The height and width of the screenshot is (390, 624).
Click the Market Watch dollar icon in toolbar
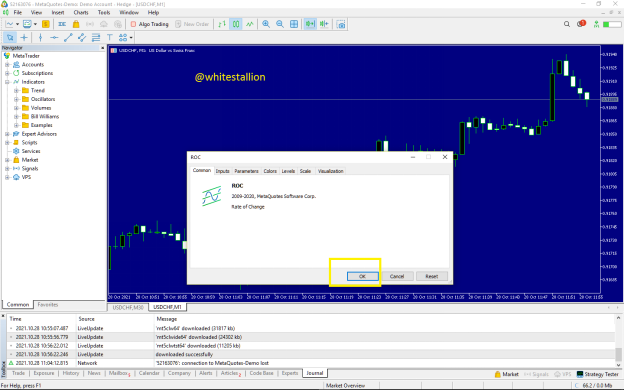click(46, 24)
